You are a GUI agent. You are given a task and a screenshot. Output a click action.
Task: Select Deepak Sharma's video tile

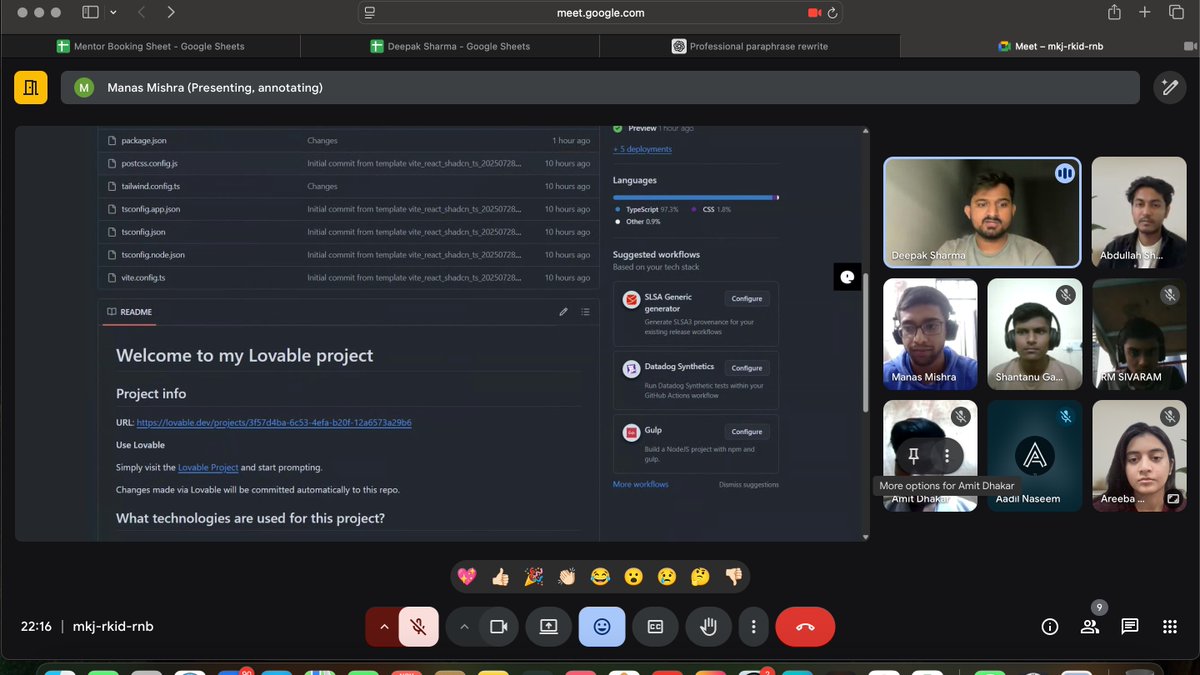point(982,212)
